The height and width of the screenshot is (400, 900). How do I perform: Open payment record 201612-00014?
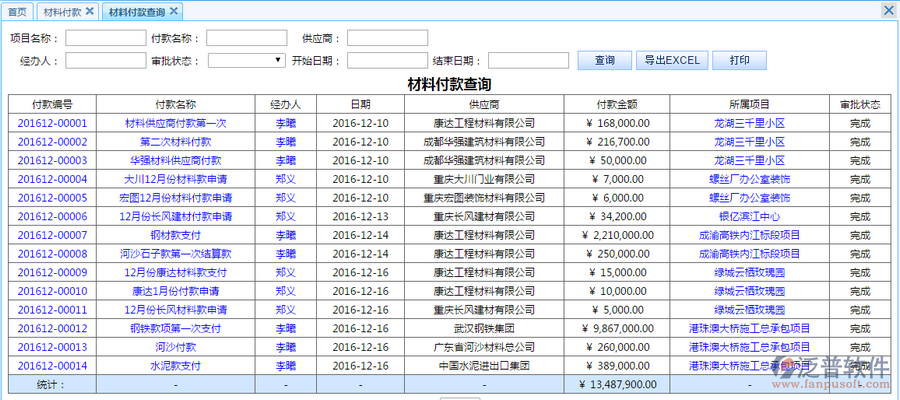click(x=52, y=366)
